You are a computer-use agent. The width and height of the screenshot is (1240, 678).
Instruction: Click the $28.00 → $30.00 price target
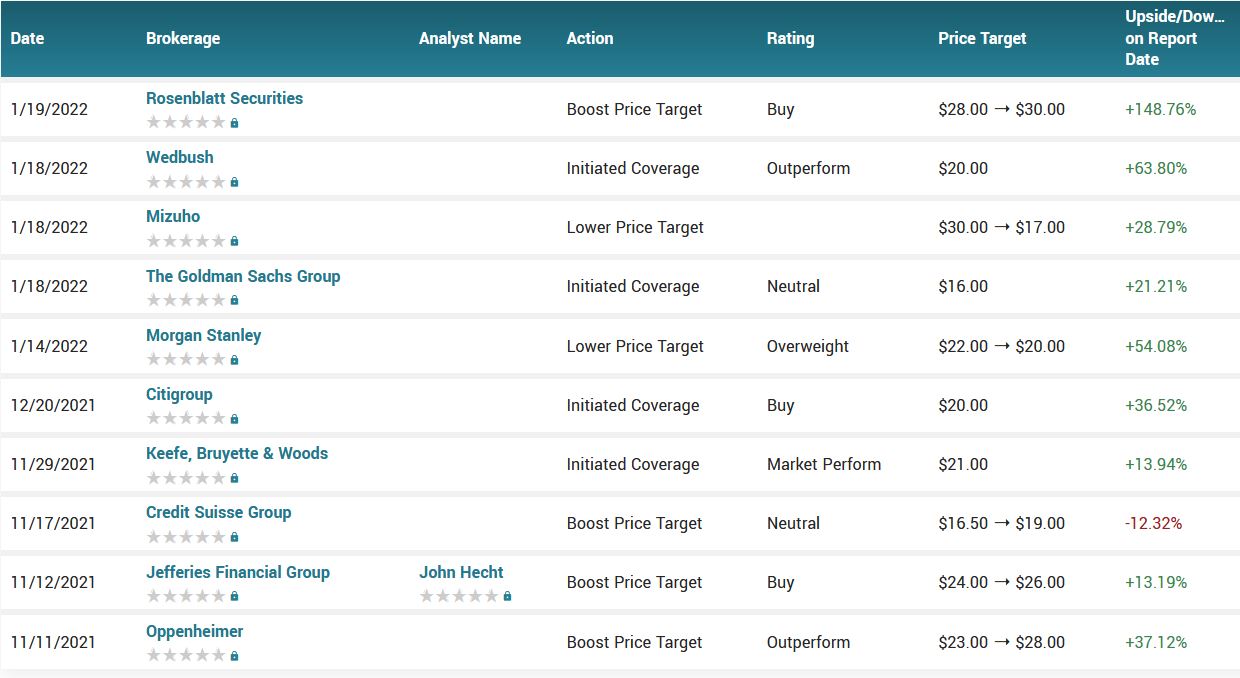pyautogui.click(x=1001, y=109)
